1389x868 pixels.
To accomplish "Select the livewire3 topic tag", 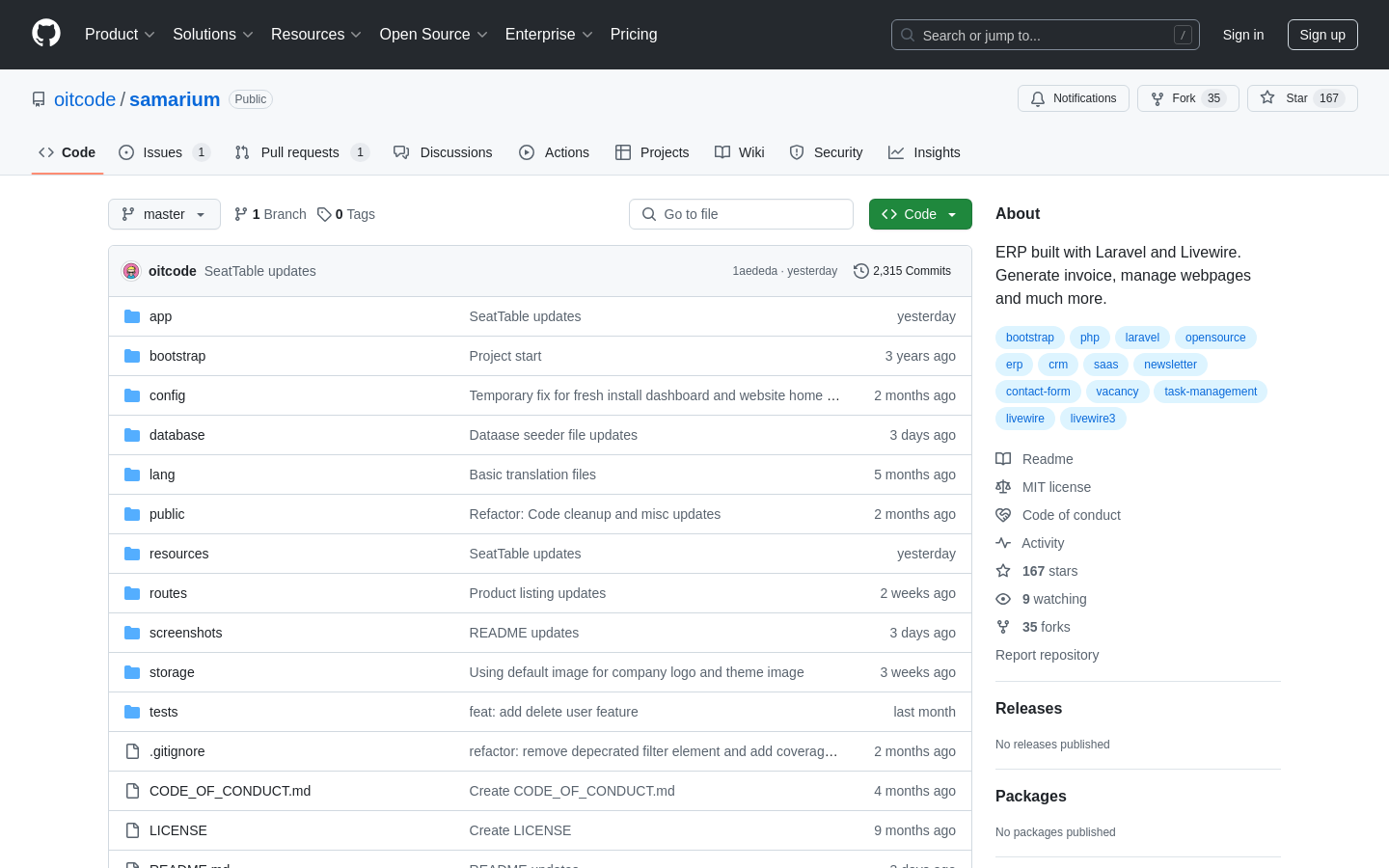I will 1093,419.
